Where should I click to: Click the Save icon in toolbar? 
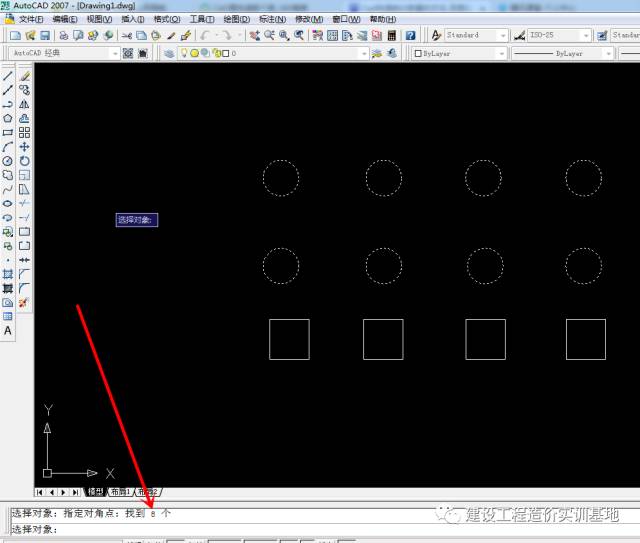46,36
